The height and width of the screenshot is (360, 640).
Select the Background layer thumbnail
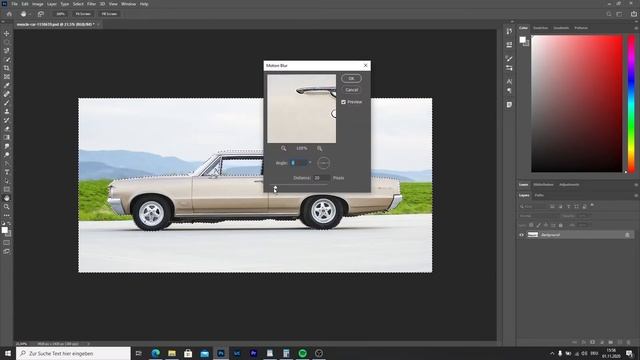[x=533, y=235]
